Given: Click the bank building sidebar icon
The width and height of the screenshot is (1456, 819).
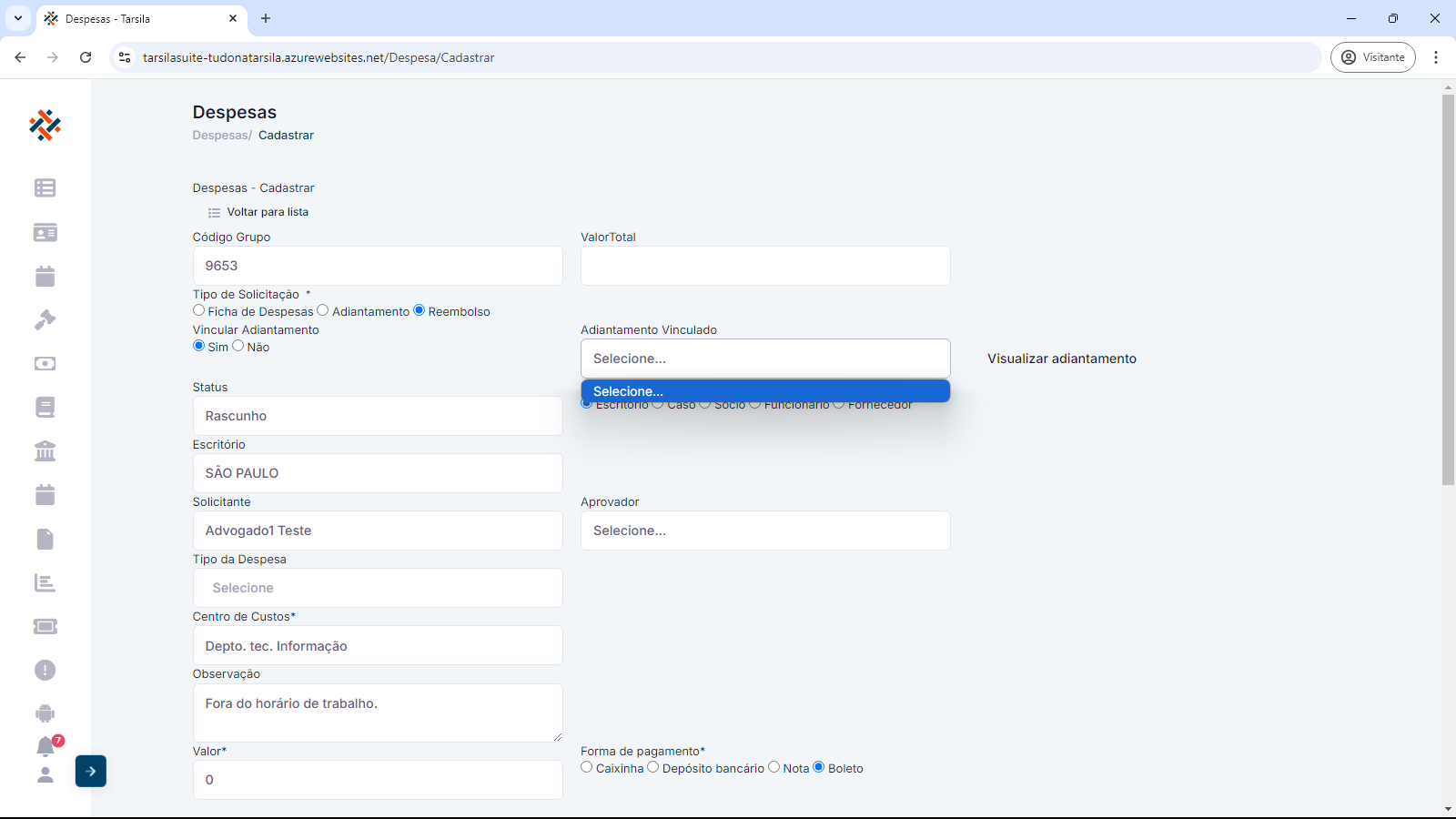Looking at the screenshot, I should 45,451.
